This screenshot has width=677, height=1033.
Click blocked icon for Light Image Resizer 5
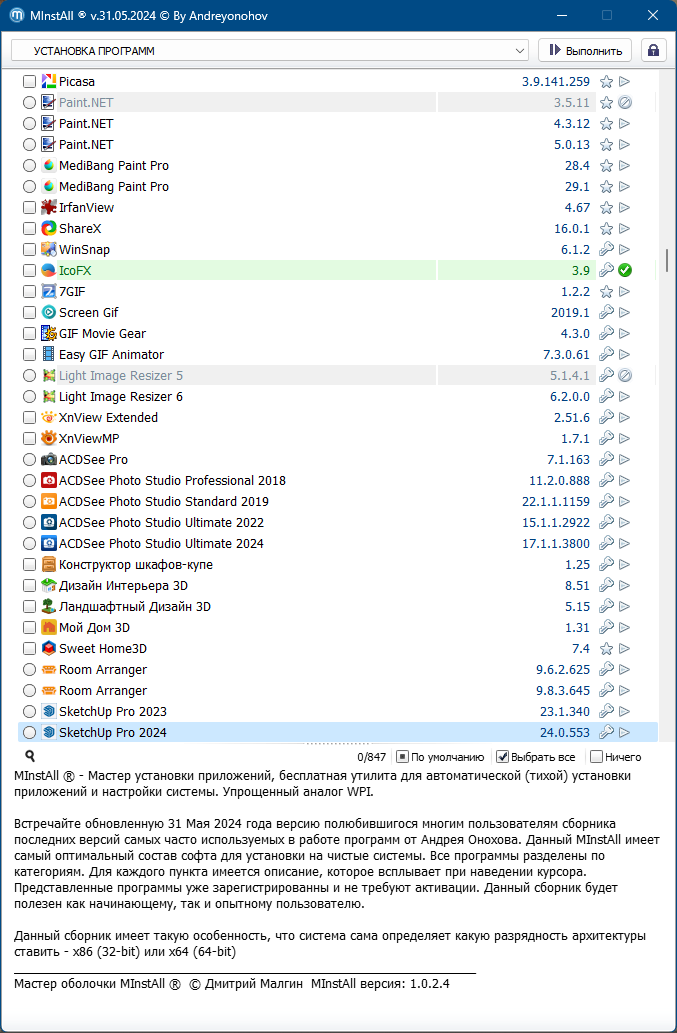[x=625, y=376]
